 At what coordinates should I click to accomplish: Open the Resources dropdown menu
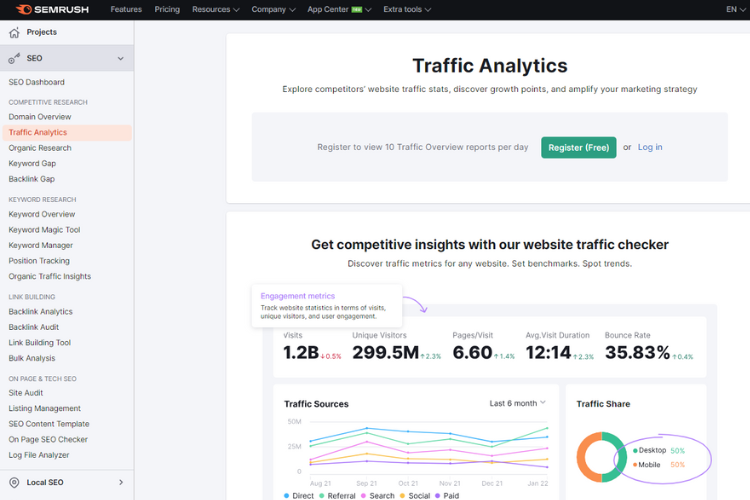coord(215,10)
